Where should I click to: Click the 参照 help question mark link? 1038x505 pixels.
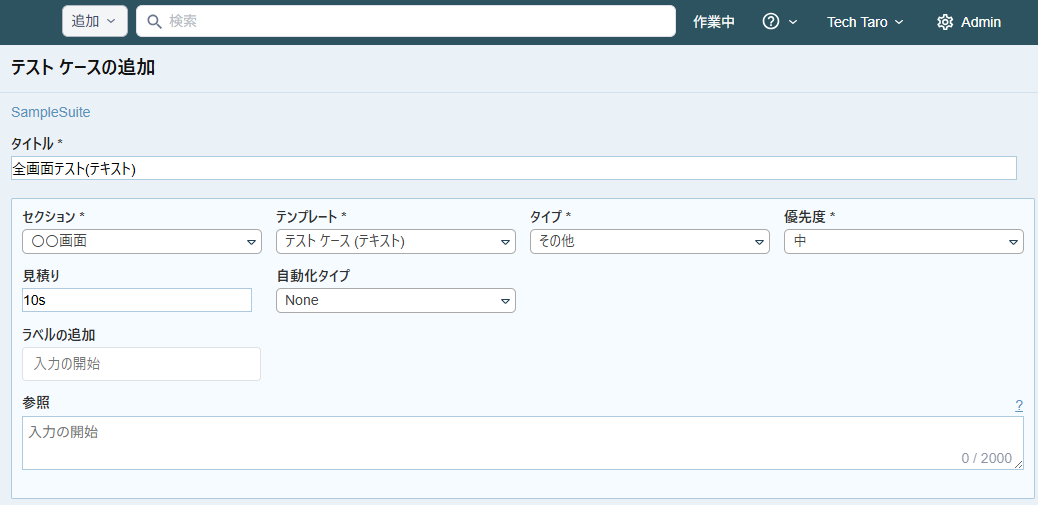(x=1019, y=405)
